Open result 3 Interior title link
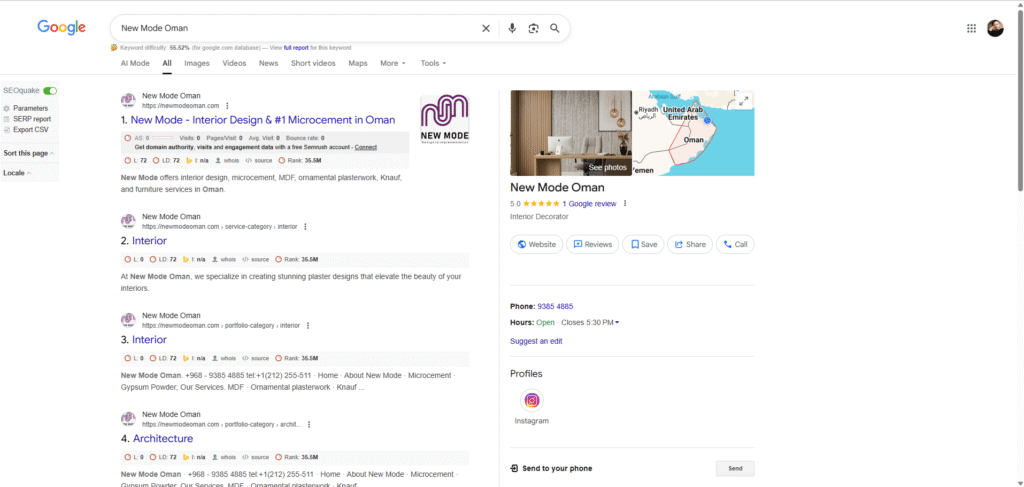Screen dimensions: 1024x487 pyautogui.click(x=149, y=340)
